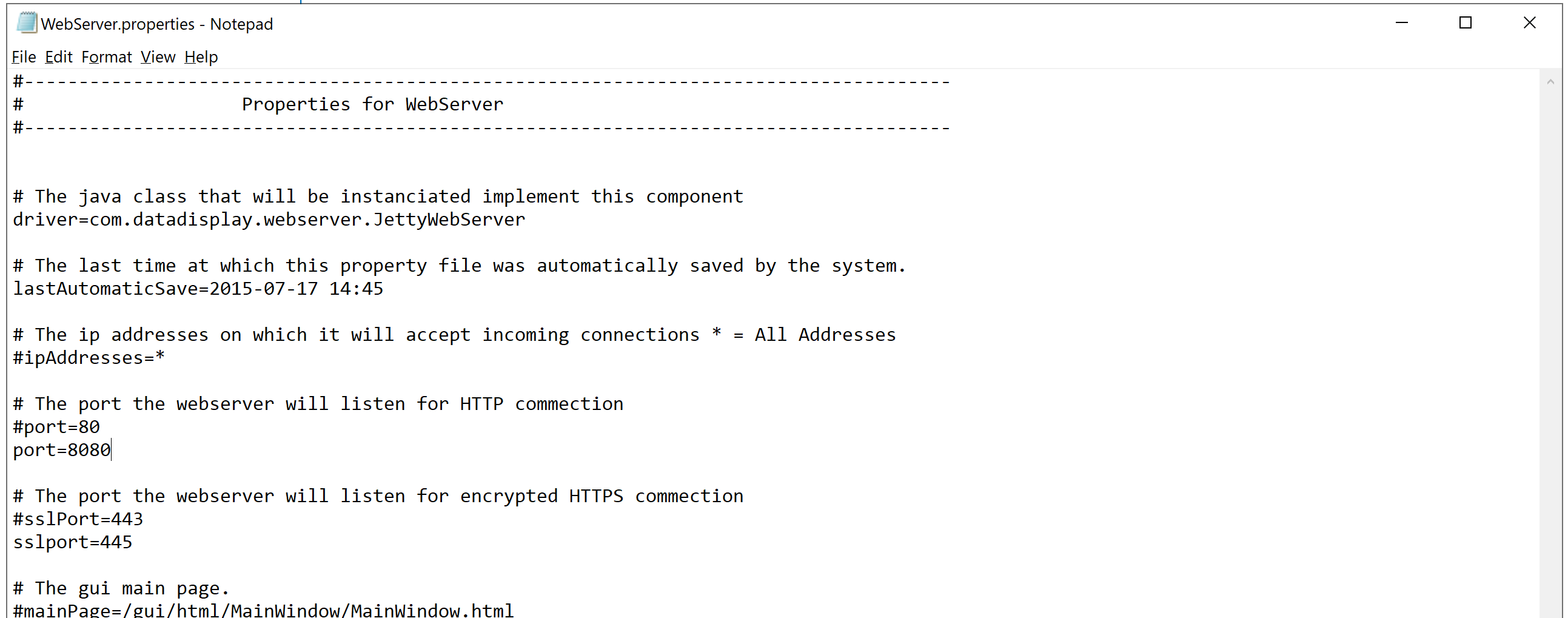Click the scroll up arrow
The image size is (1568, 618).
coord(1550,82)
